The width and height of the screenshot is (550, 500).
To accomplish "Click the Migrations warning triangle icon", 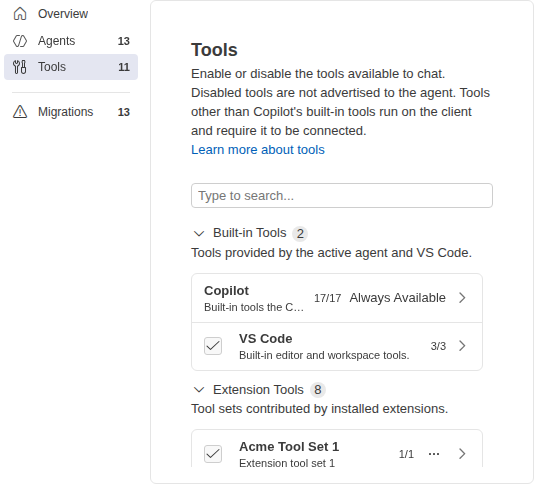I will (x=20, y=112).
